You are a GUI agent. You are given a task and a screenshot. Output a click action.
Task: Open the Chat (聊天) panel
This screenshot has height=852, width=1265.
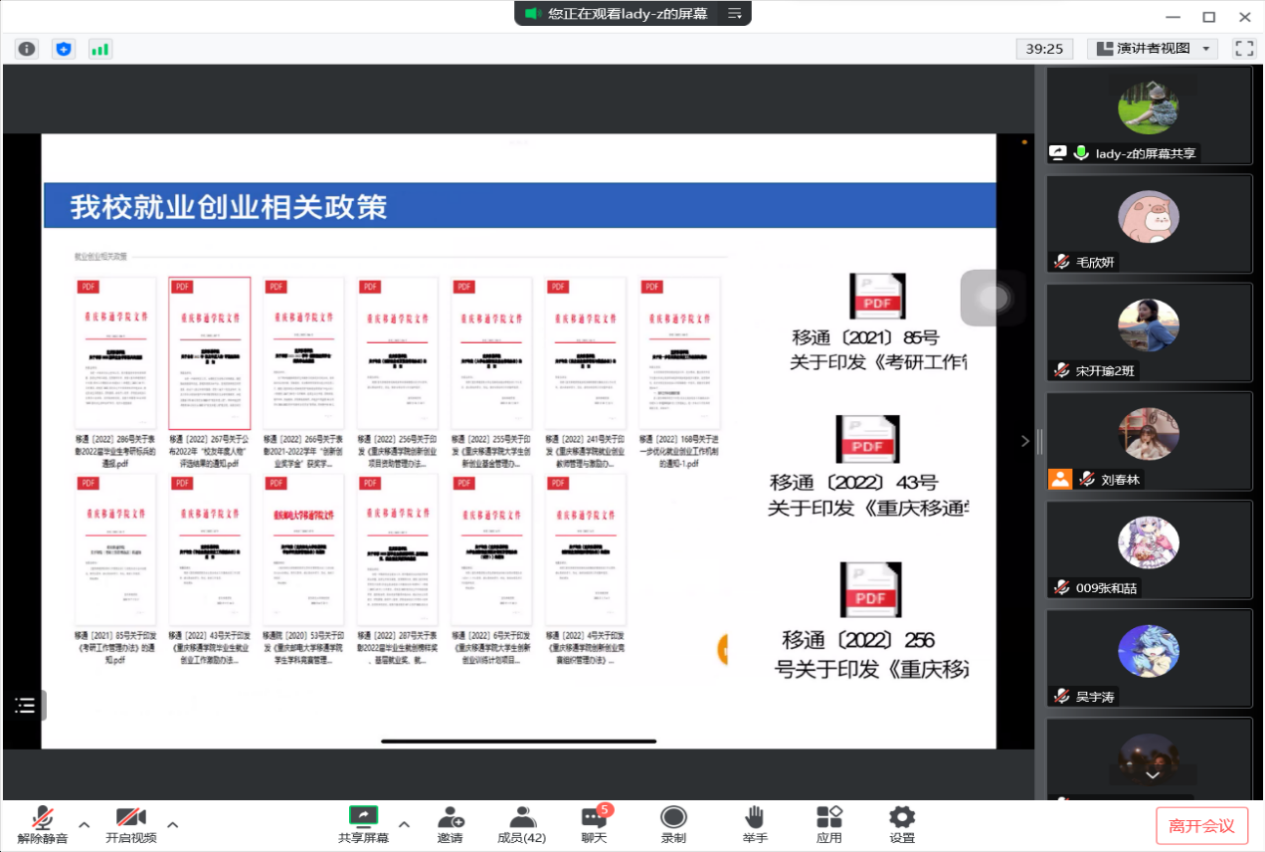594,824
